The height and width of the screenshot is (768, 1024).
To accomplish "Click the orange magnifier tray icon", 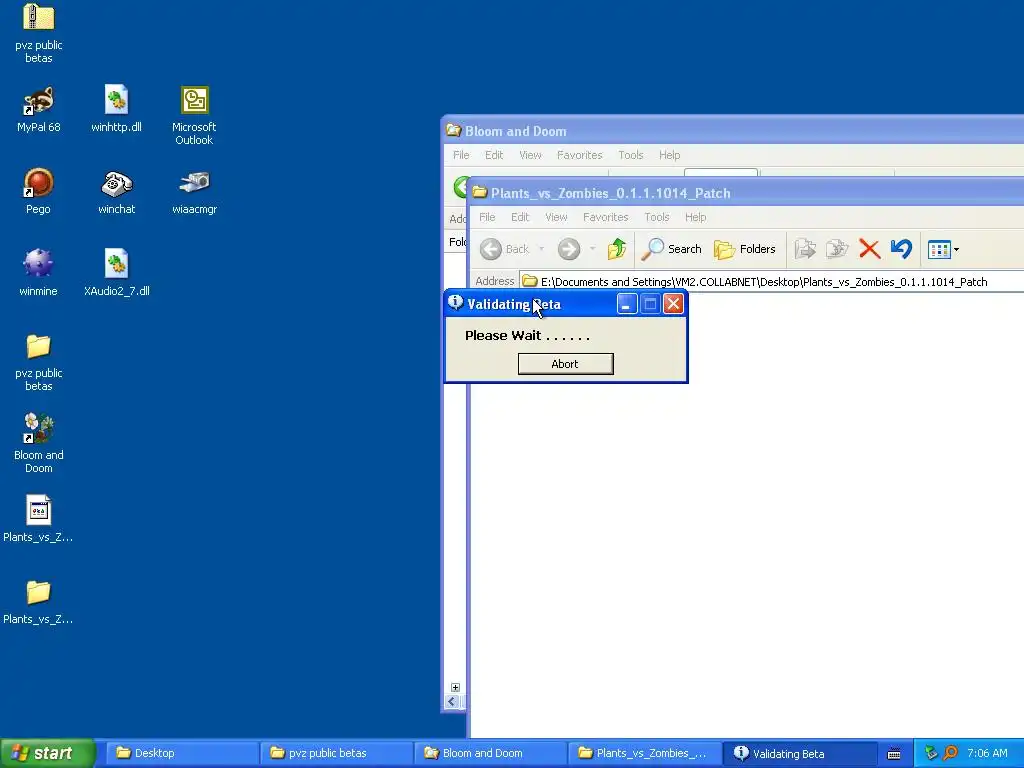I will (x=950, y=753).
